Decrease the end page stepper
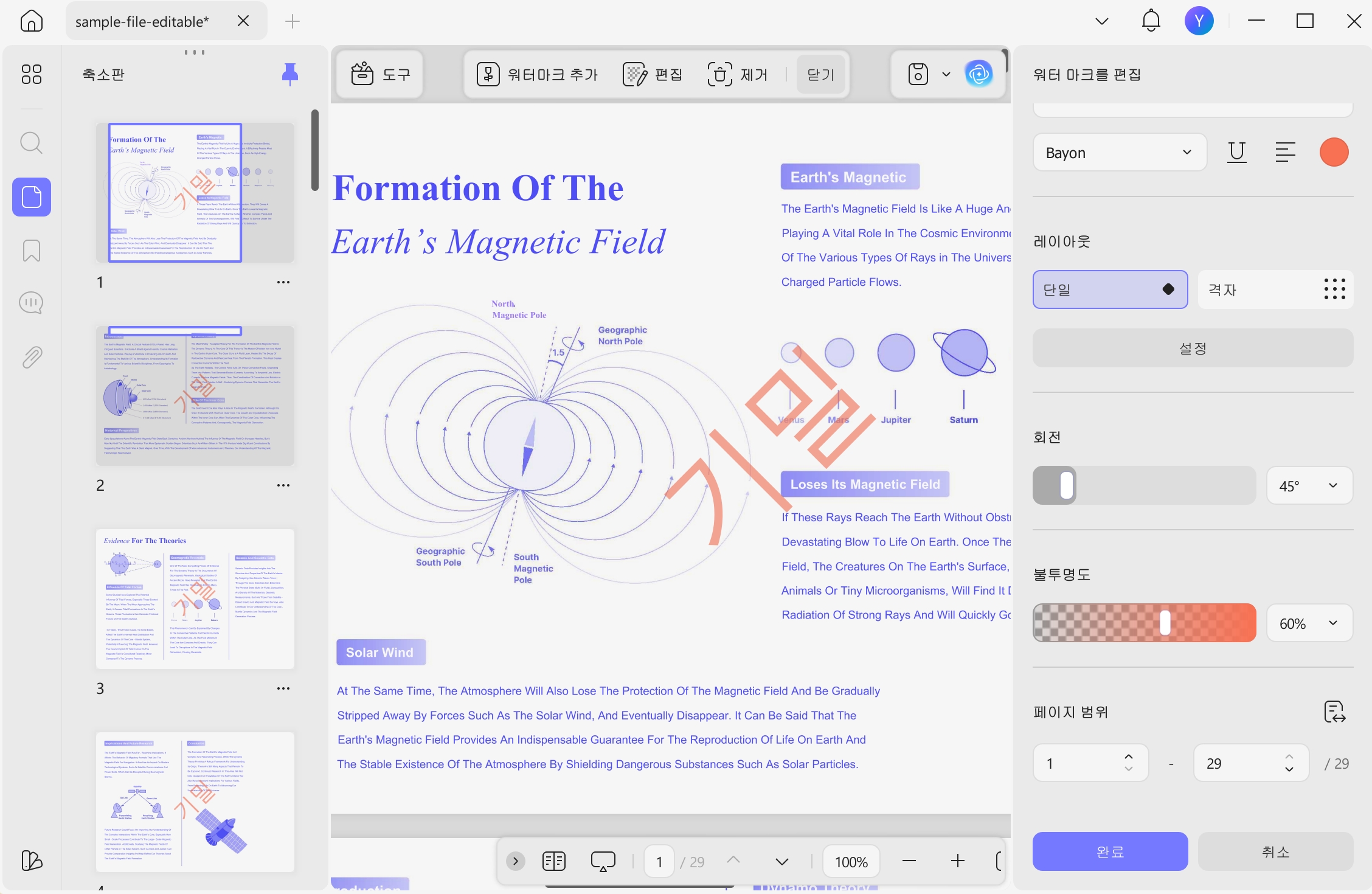The width and height of the screenshot is (1372, 894). (x=1289, y=770)
